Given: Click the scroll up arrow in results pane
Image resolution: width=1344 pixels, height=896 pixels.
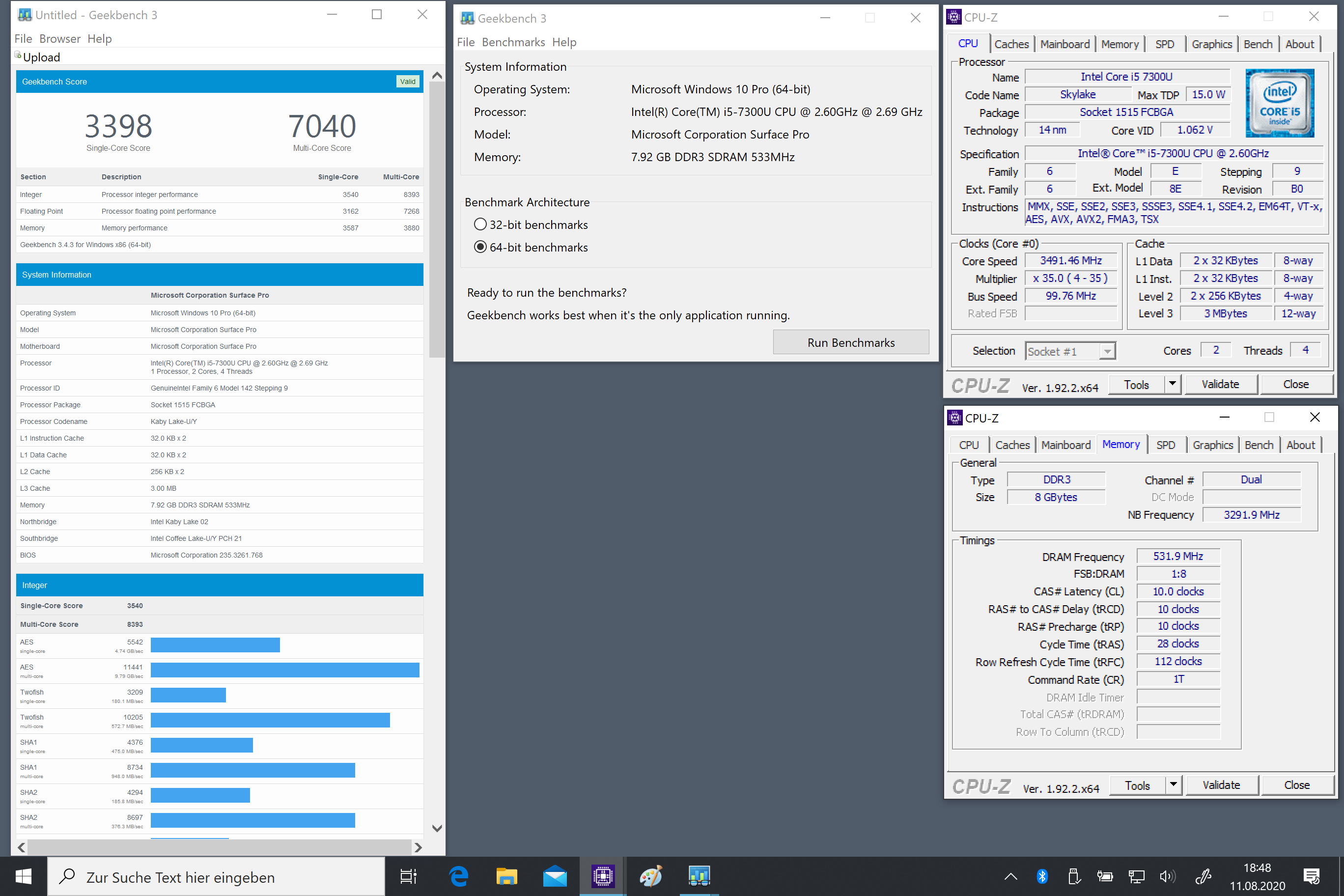Looking at the screenshot, I should point(437,76).
